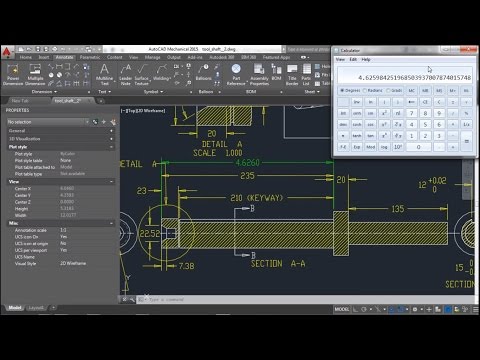Click the 4.6260 green dimension text
This screenshot has height=360, width=480.
[x=247, y=163]
